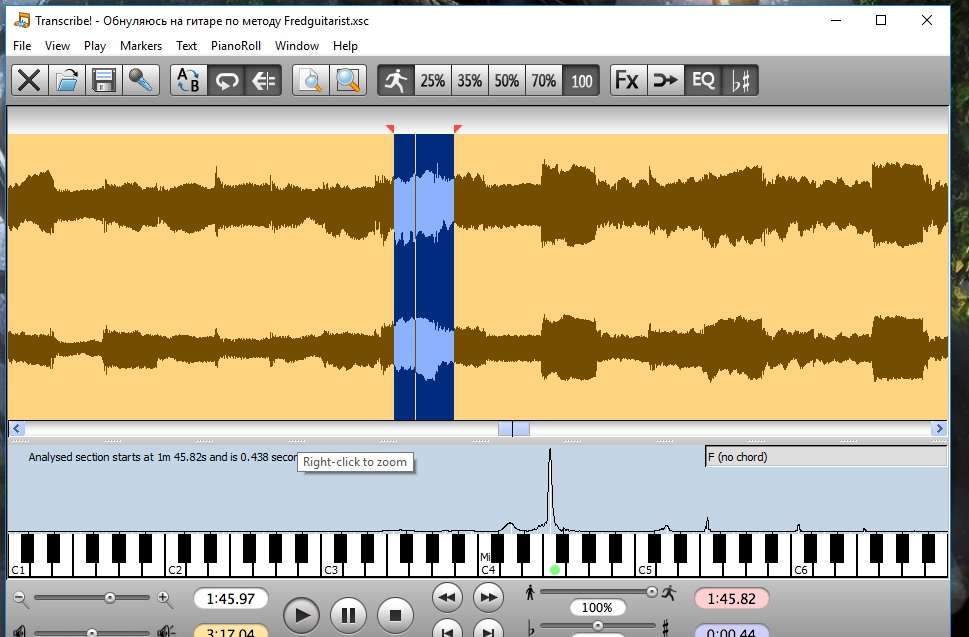Save the transcription with floppy disk icon

tap(103, 80)
